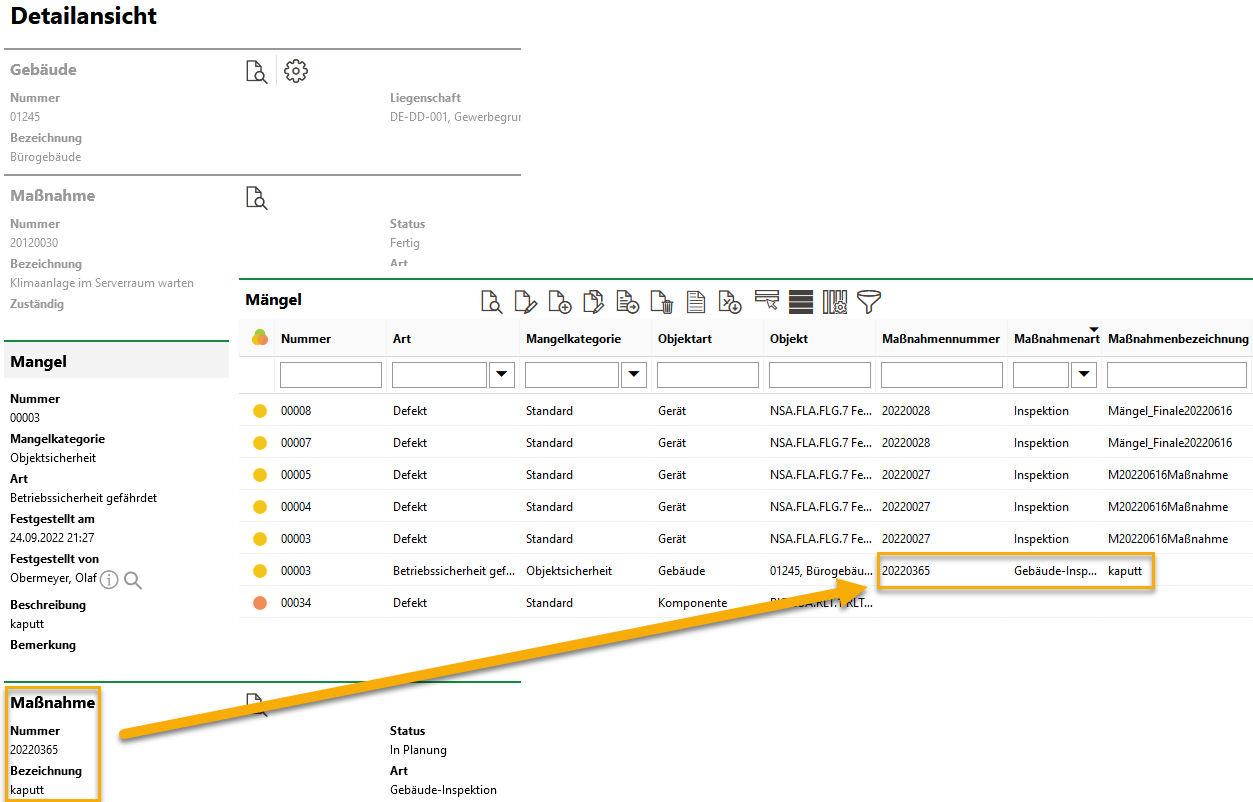Click the yellow status dot of row 00007

[x=260, y=443]
